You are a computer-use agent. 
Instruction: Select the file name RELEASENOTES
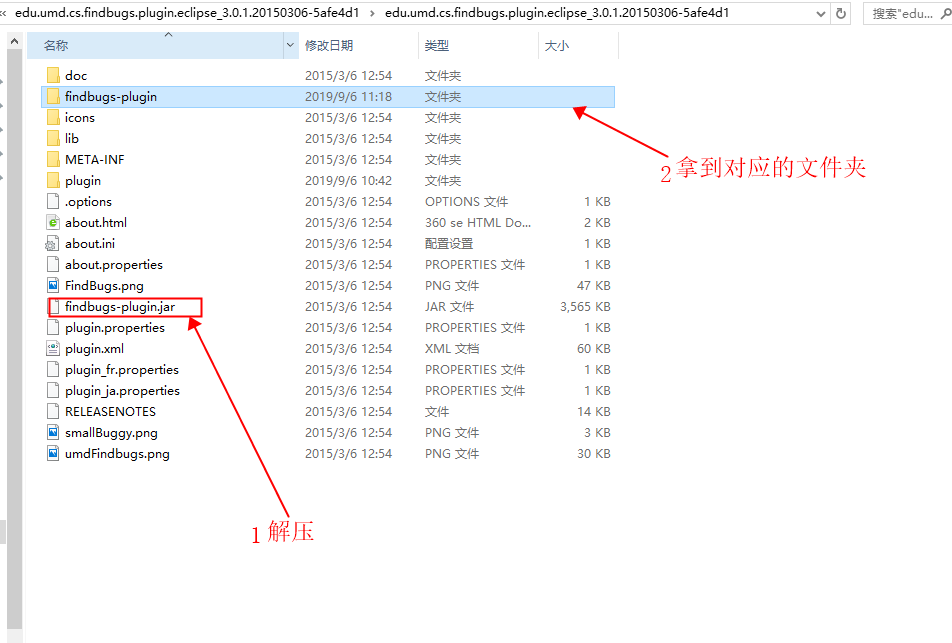point(110,412)
